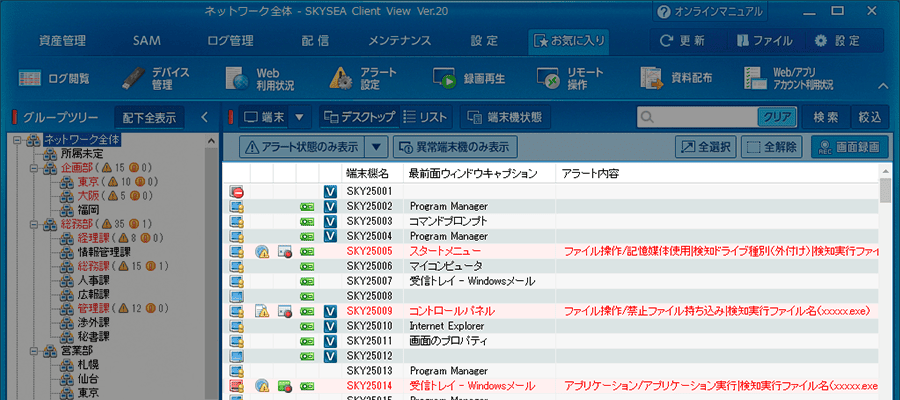Start リモート操作 remote control icon

click(548, 79)
